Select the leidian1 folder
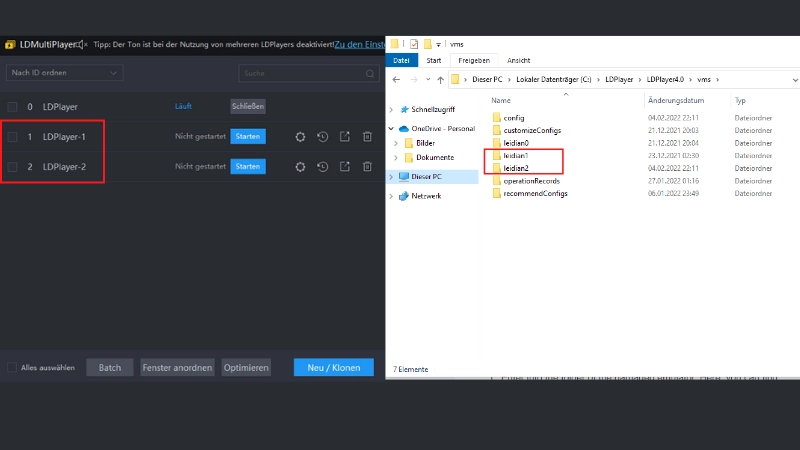This screenshot has height=450, width=800. 515,156
